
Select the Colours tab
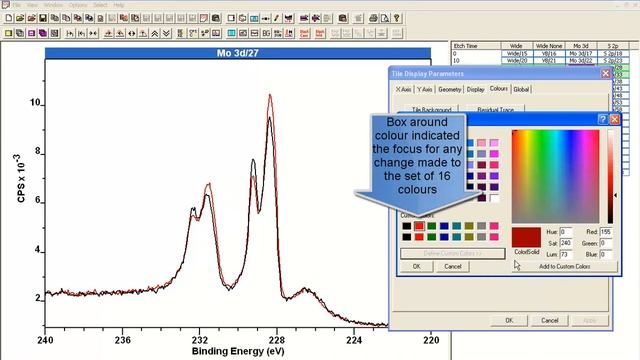[499, 89]
